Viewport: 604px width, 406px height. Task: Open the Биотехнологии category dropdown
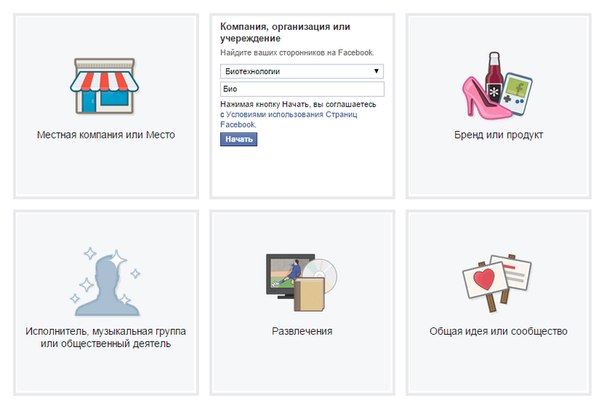(302, 71)
